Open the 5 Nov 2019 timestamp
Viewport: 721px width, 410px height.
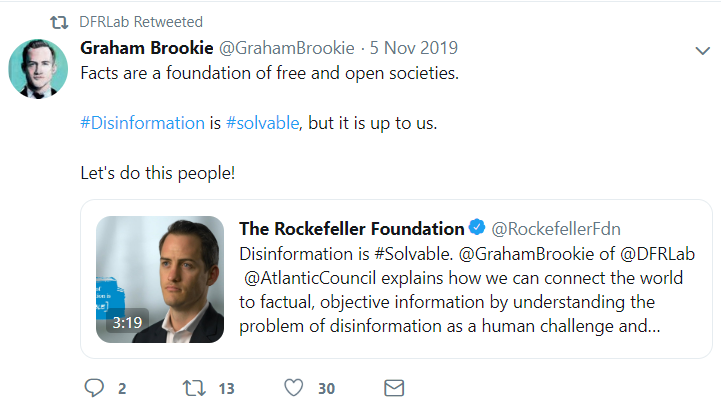click(x=416, y=48)
